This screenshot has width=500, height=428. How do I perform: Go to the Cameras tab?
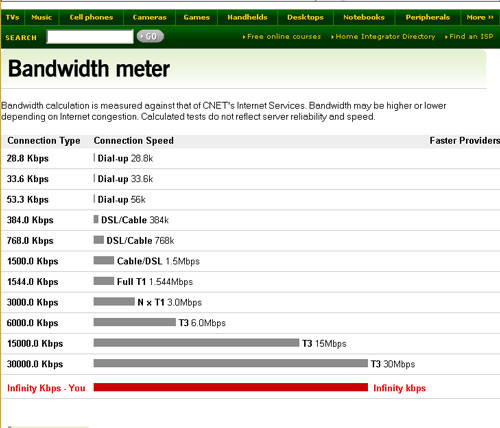pos(149,17)
